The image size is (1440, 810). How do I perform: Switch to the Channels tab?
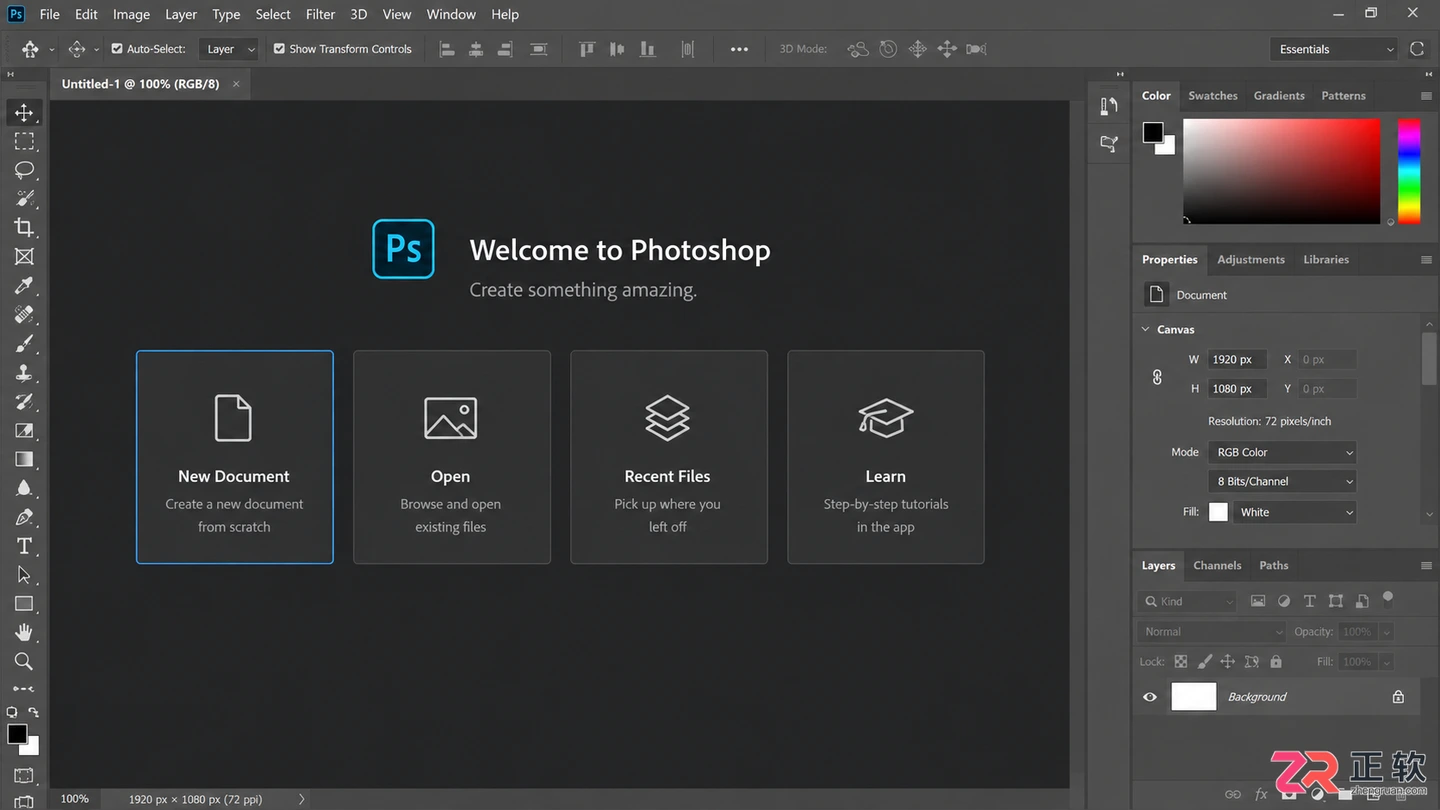pyautogui.click(x=1217, y=565)
